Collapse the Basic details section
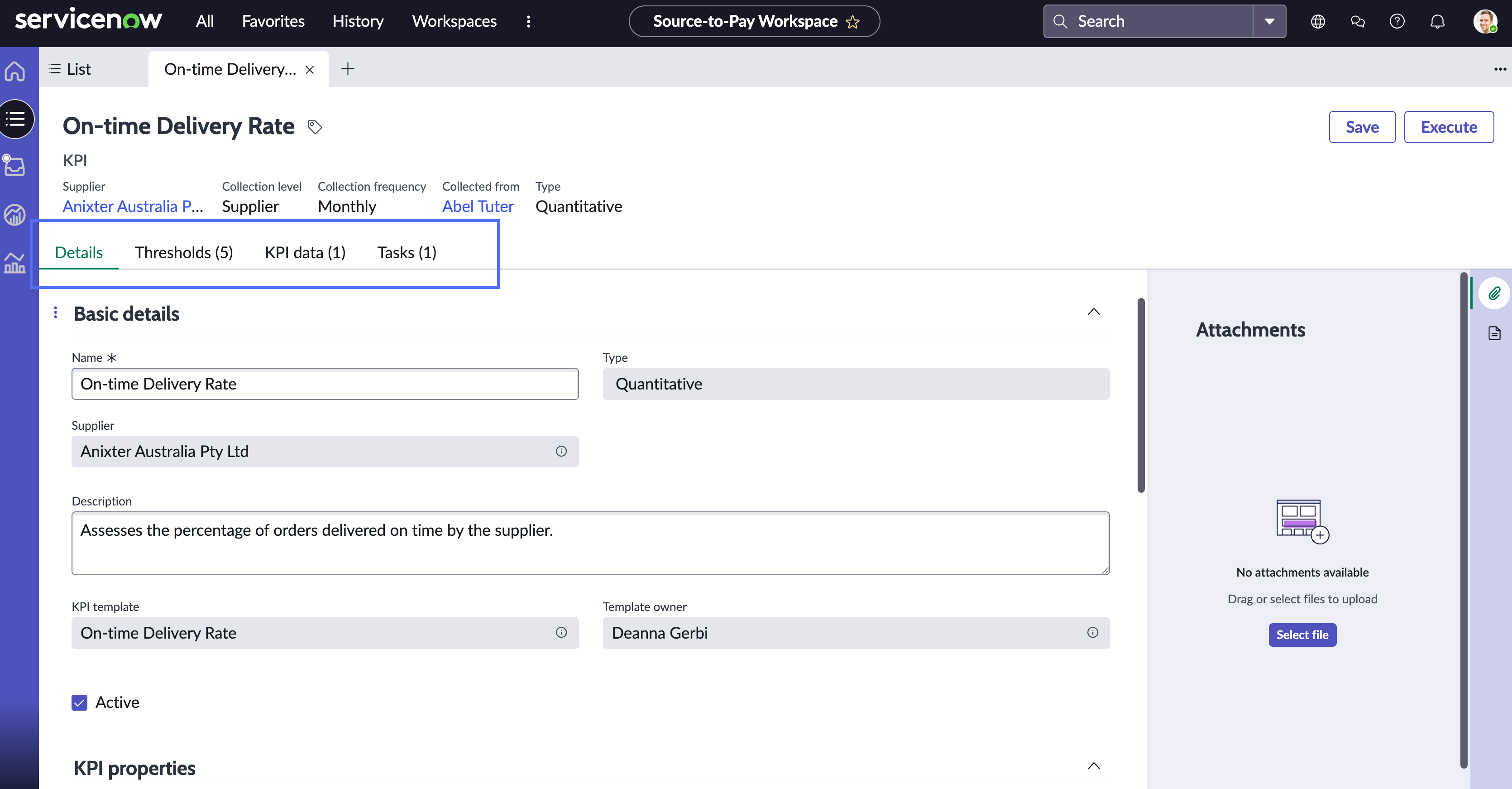1512x789 pixels. click(x=1094, y=312)
